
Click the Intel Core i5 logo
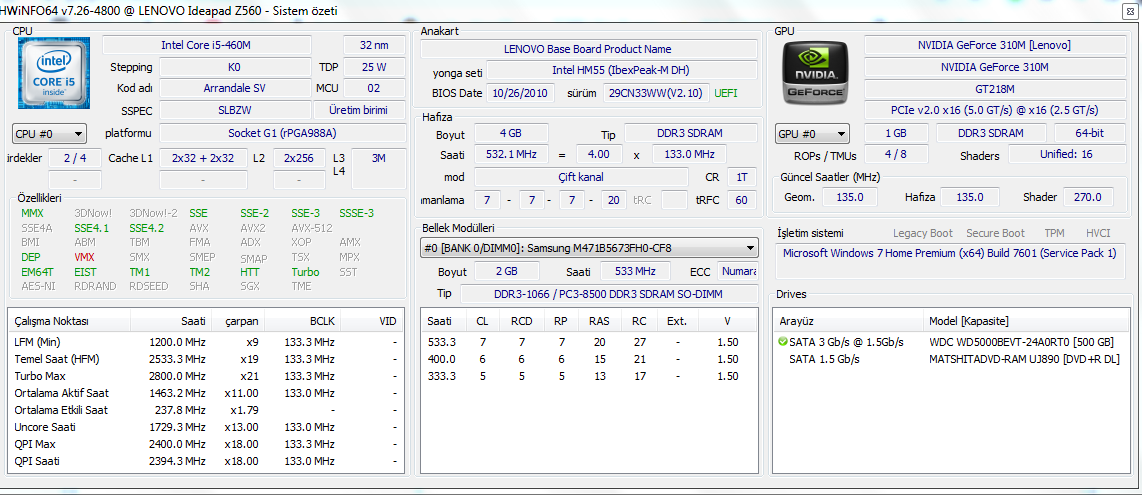click(x=54, y=71)
